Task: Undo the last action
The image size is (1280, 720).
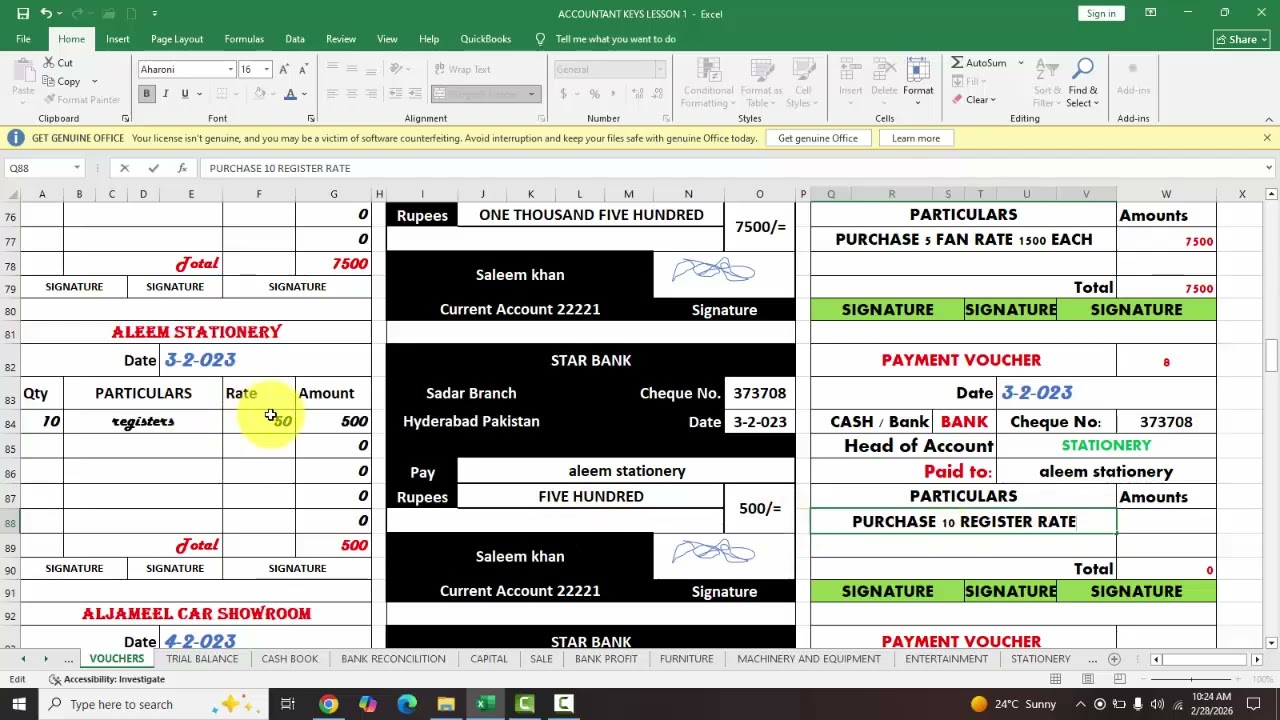Action: click(x=46, y=13)
